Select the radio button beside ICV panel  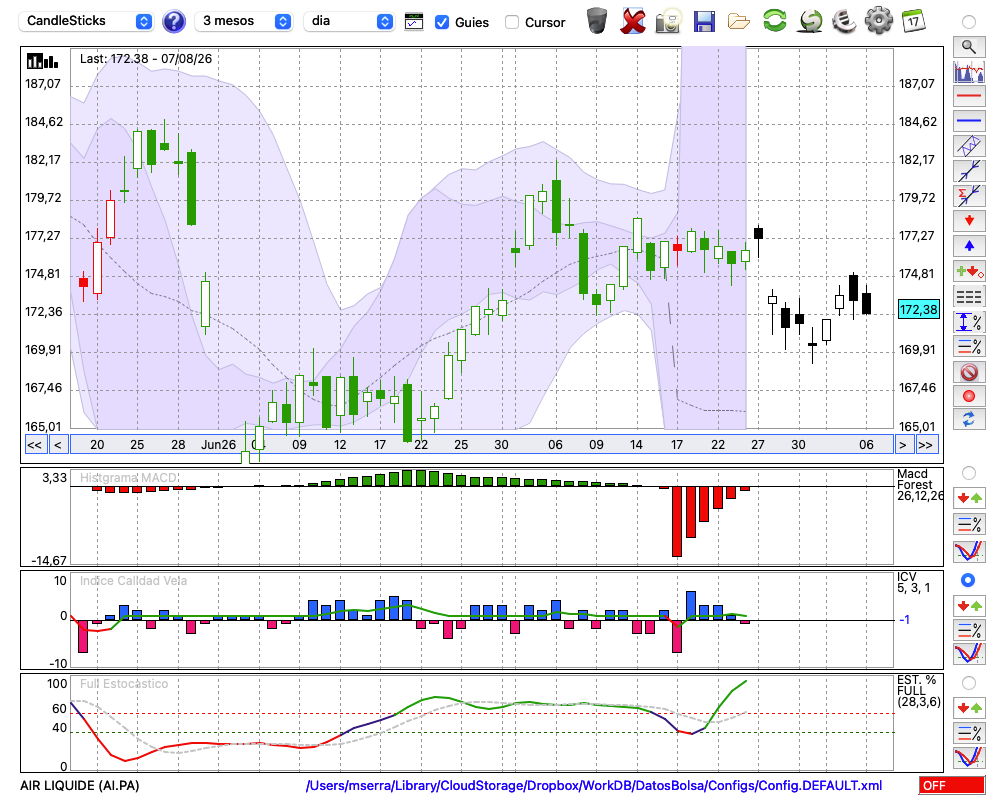tap(968, 580)
